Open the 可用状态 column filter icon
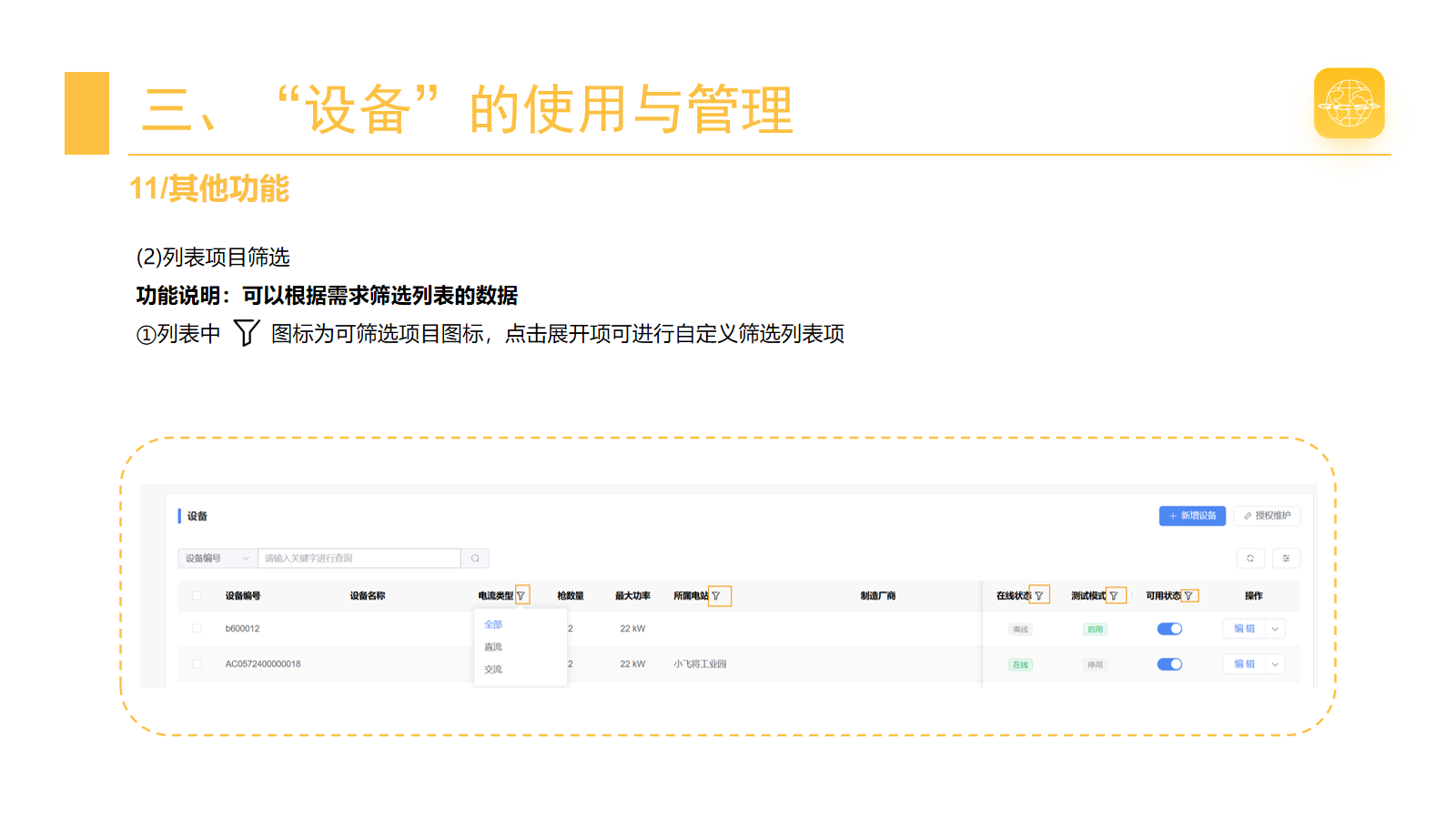The height and width of the screenshot is (819, 1456). 1188,596
